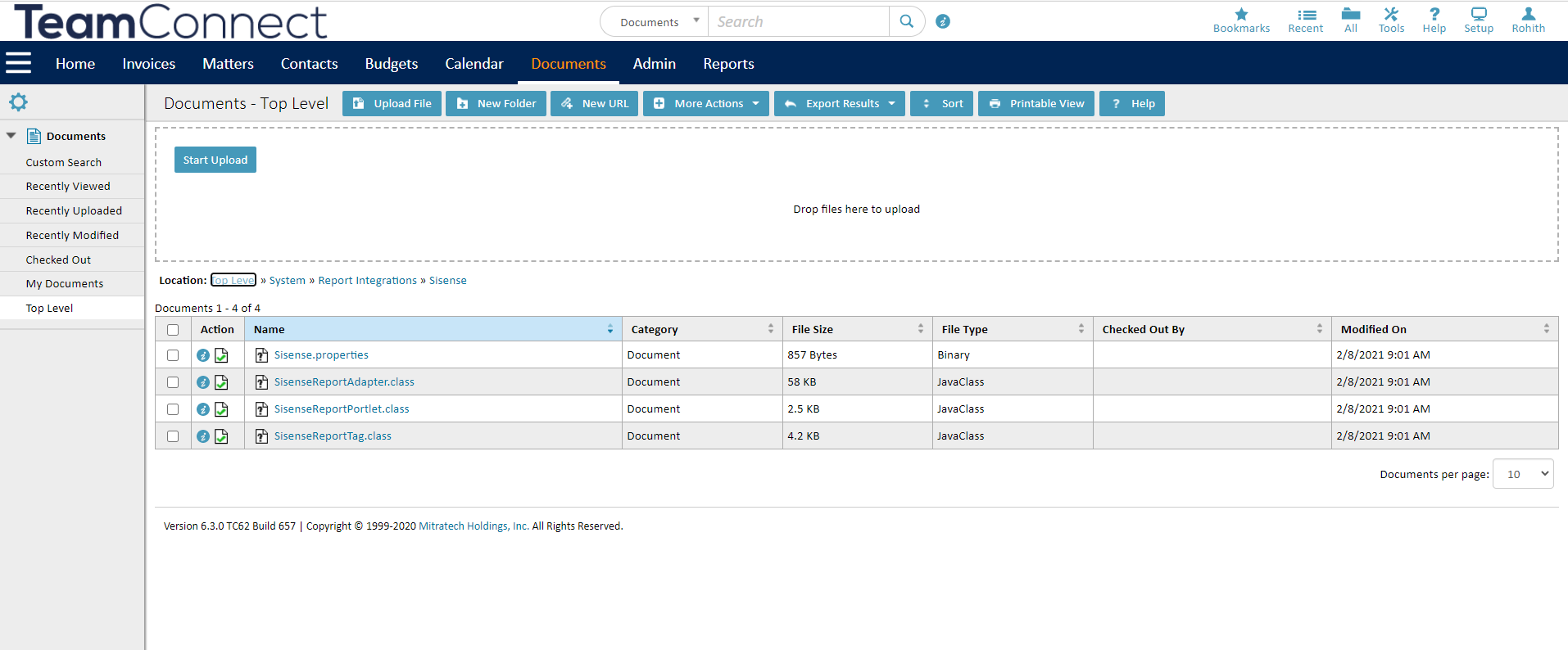Open the Tools wrench icon
The height and width of the screenshot is (650, 1568).
tap(1391, 14)
